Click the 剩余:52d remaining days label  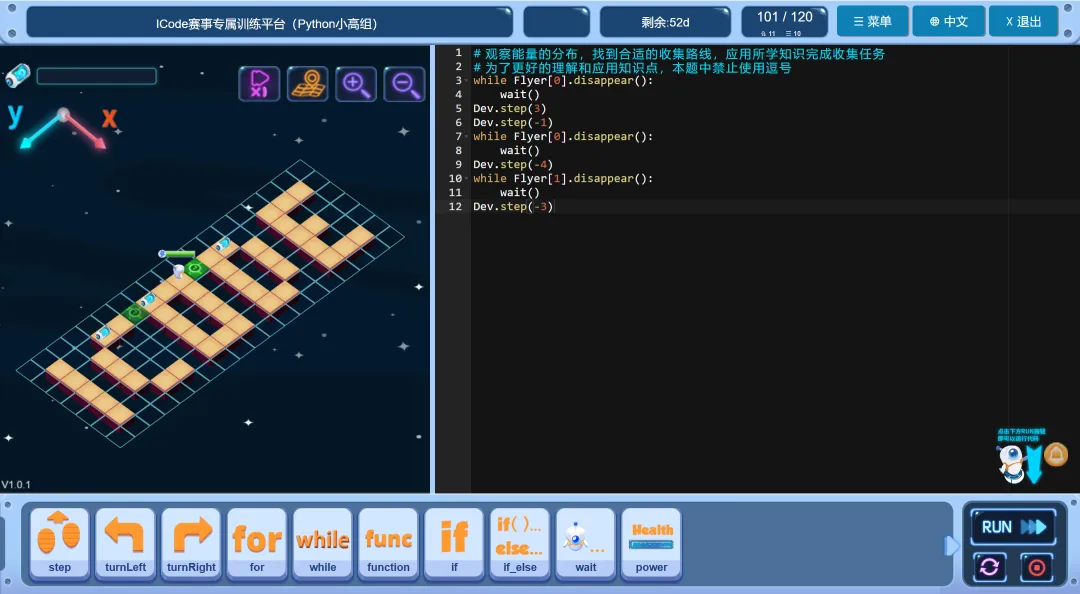(x=665, y=22)
